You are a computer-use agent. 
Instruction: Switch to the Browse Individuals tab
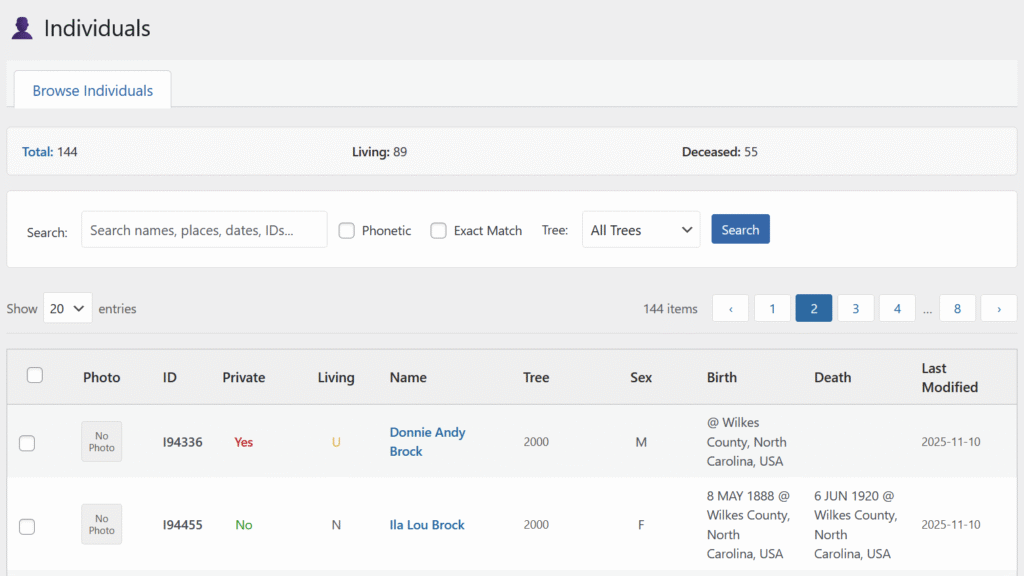coord(92,90)
